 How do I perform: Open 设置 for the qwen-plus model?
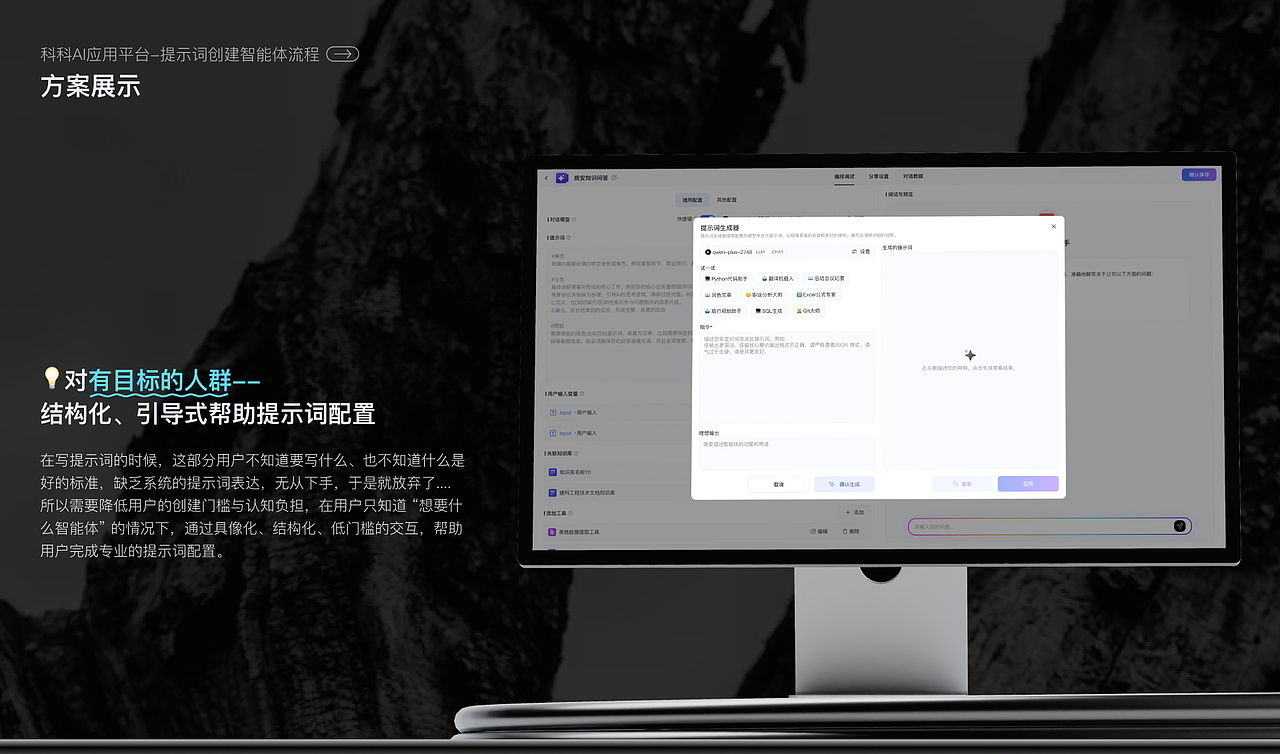coord(861,252)
